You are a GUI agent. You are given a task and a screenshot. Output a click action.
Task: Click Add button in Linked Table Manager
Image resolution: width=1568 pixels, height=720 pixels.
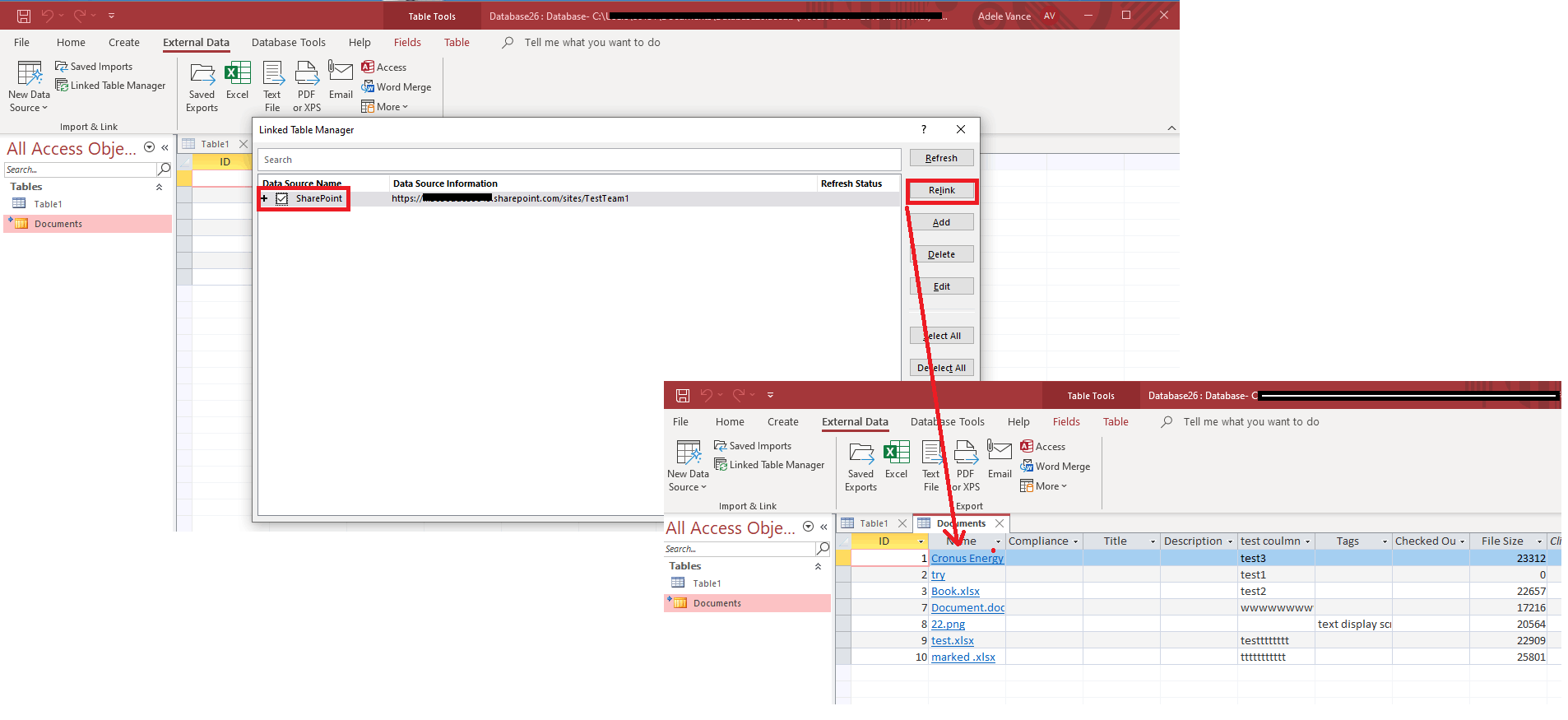(942, 222)
